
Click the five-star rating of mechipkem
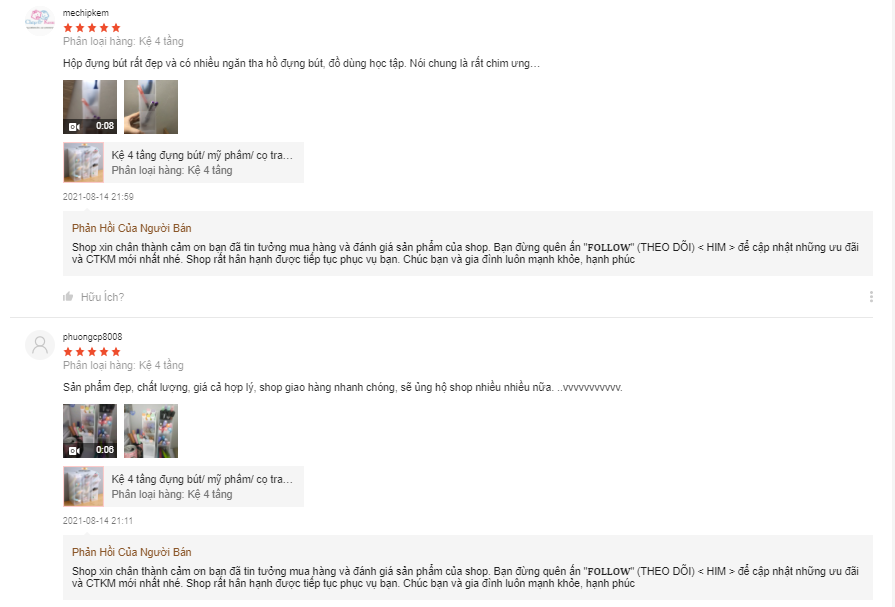click(x=92, y=27)
